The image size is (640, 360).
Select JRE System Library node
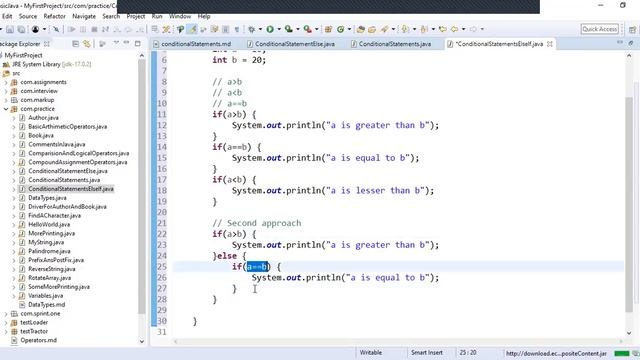tap(51, 64)
